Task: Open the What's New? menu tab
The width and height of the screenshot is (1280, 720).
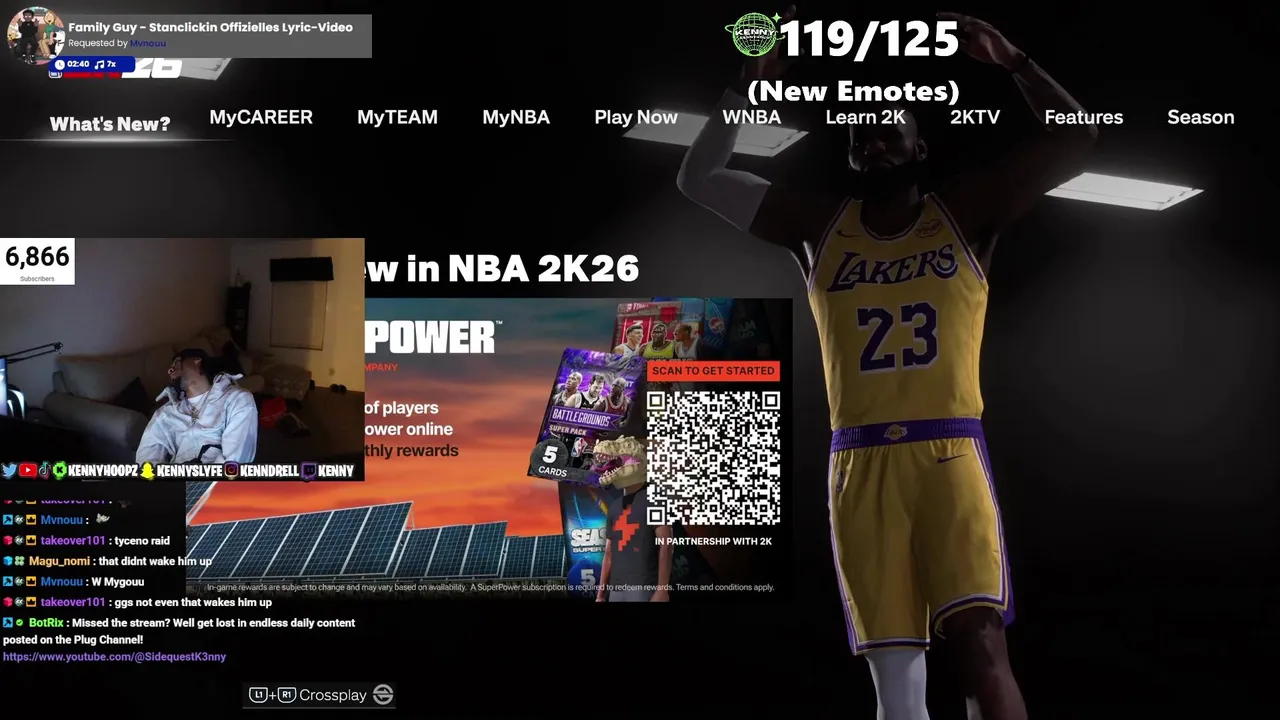Action: point(110,124)
